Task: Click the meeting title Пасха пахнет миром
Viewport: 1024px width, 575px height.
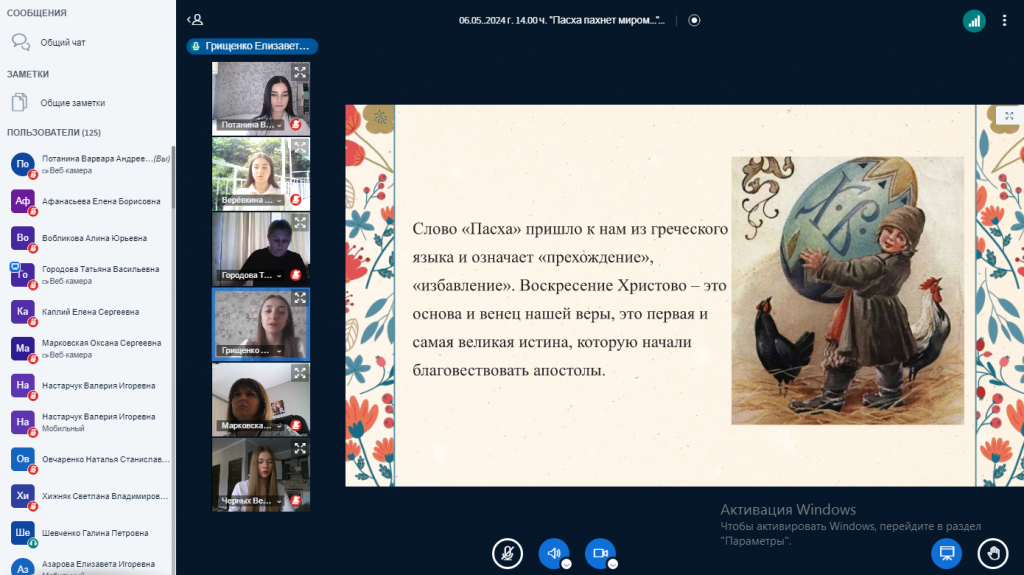Action: click(562, 20)
